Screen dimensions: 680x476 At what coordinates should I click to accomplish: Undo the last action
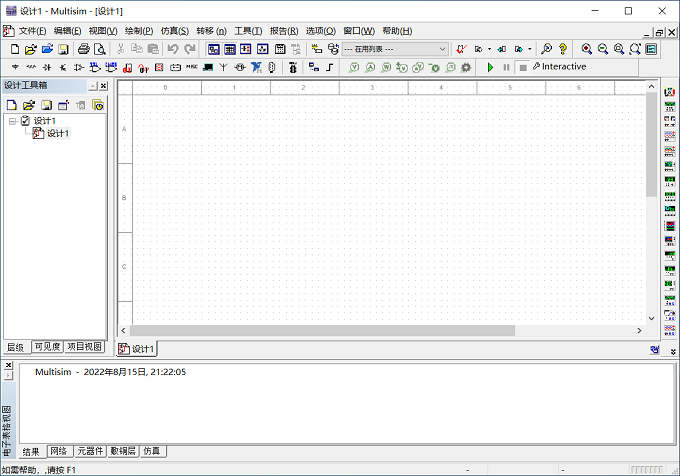[173, 49]
